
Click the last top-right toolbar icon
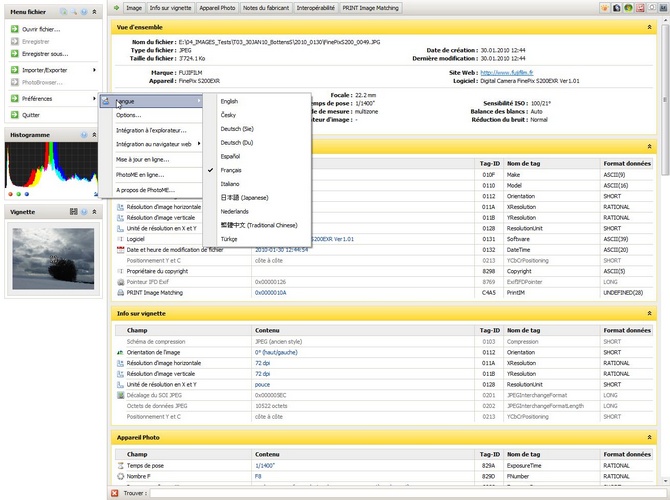click(662, 7)
